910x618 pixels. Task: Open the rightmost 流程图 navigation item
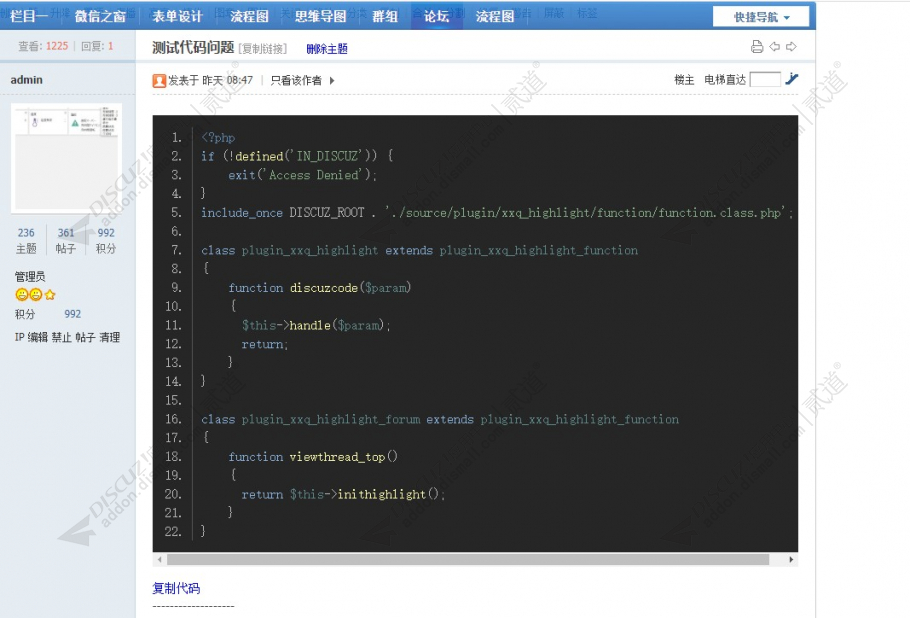tap(495, 16)
